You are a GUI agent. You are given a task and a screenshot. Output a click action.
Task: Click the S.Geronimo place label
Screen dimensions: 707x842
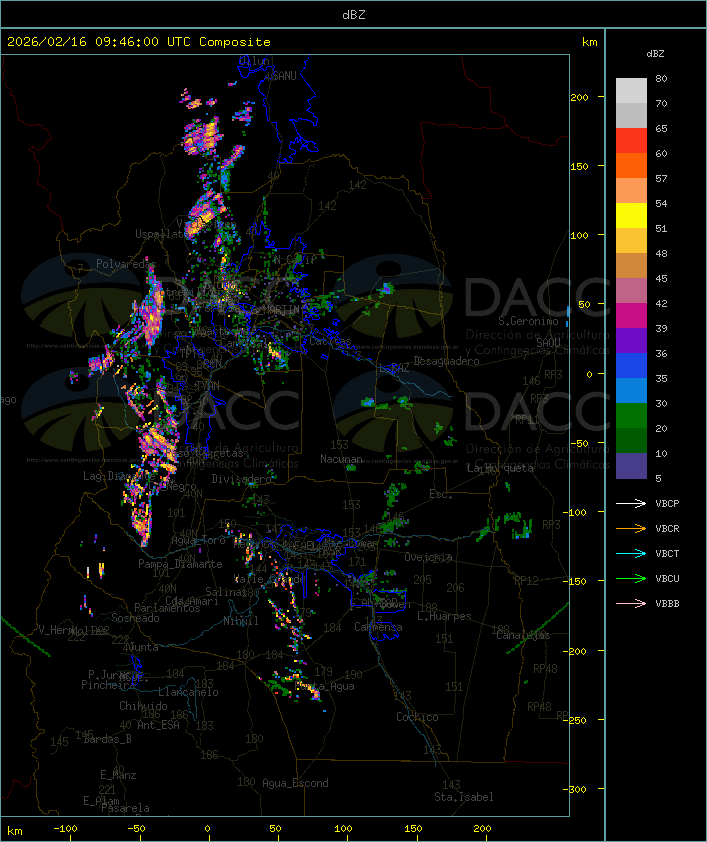(528, 321)
